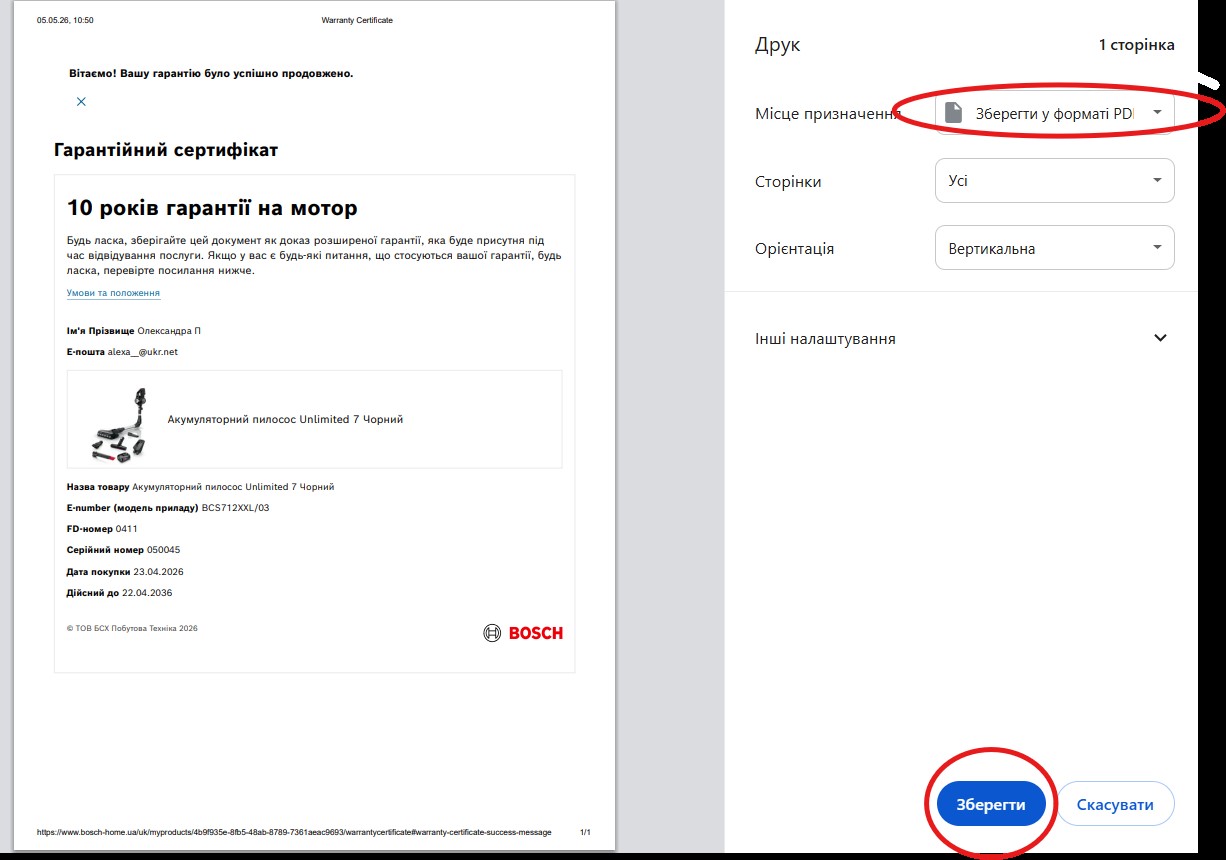Open the Умови та положення link
The width and height of the screenshot is (1226, 860).
[113, 293]
